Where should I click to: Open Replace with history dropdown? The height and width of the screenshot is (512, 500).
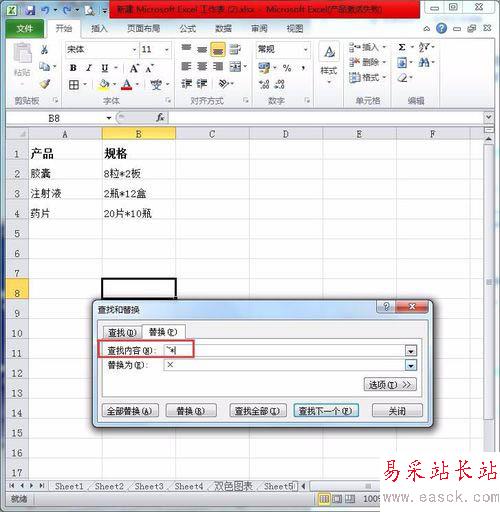411,365
